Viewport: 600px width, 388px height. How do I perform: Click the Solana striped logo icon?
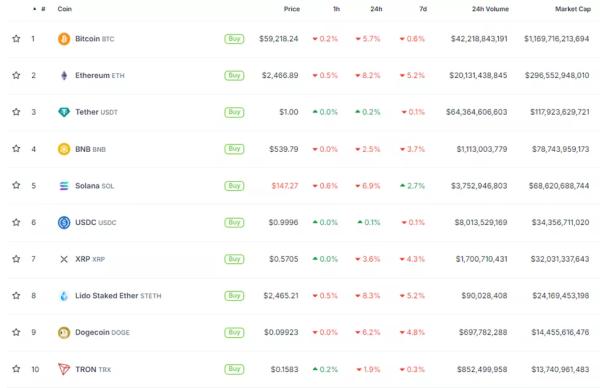coord(64,186)
